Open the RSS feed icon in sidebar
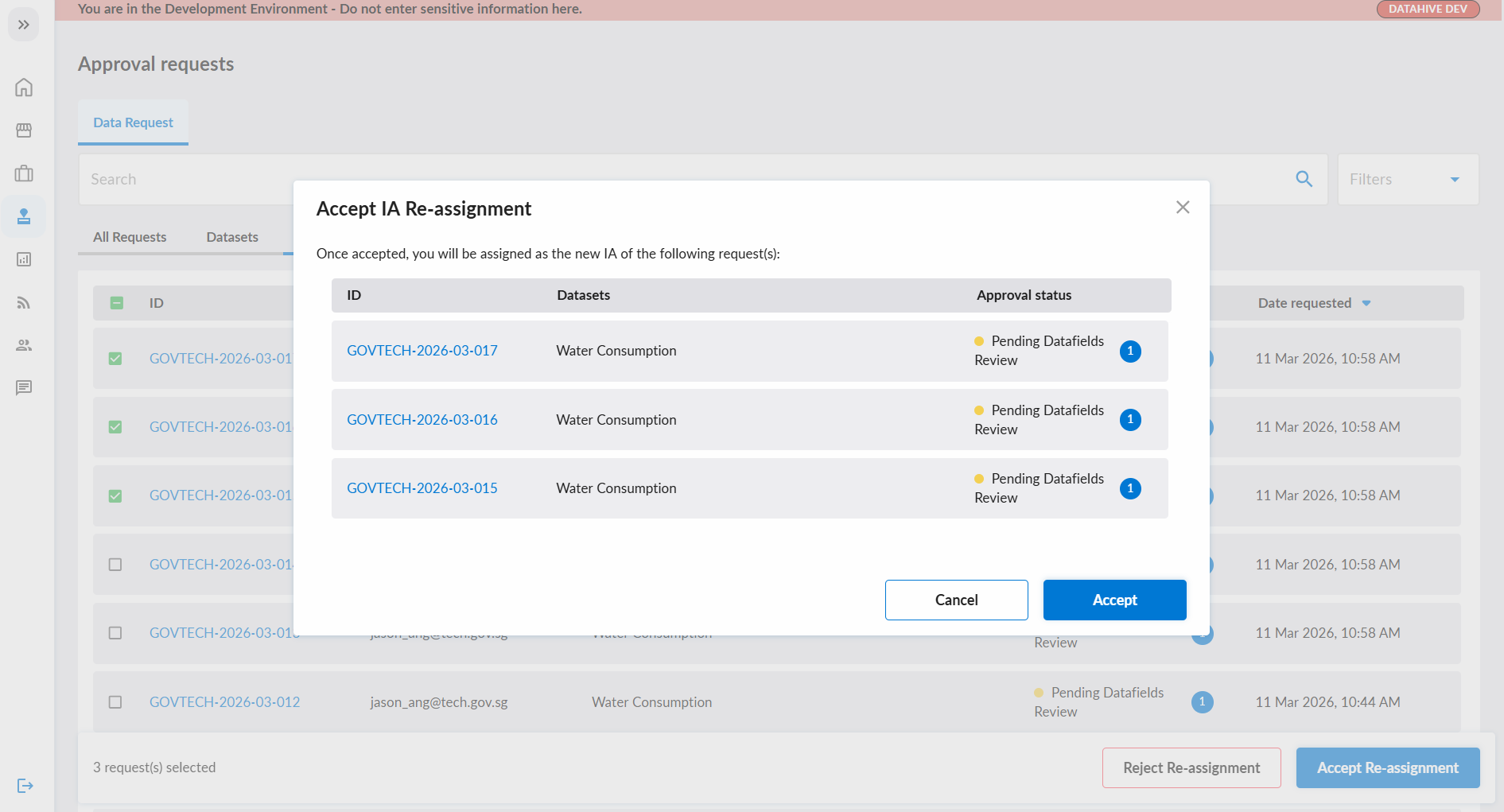 [24, 302]
